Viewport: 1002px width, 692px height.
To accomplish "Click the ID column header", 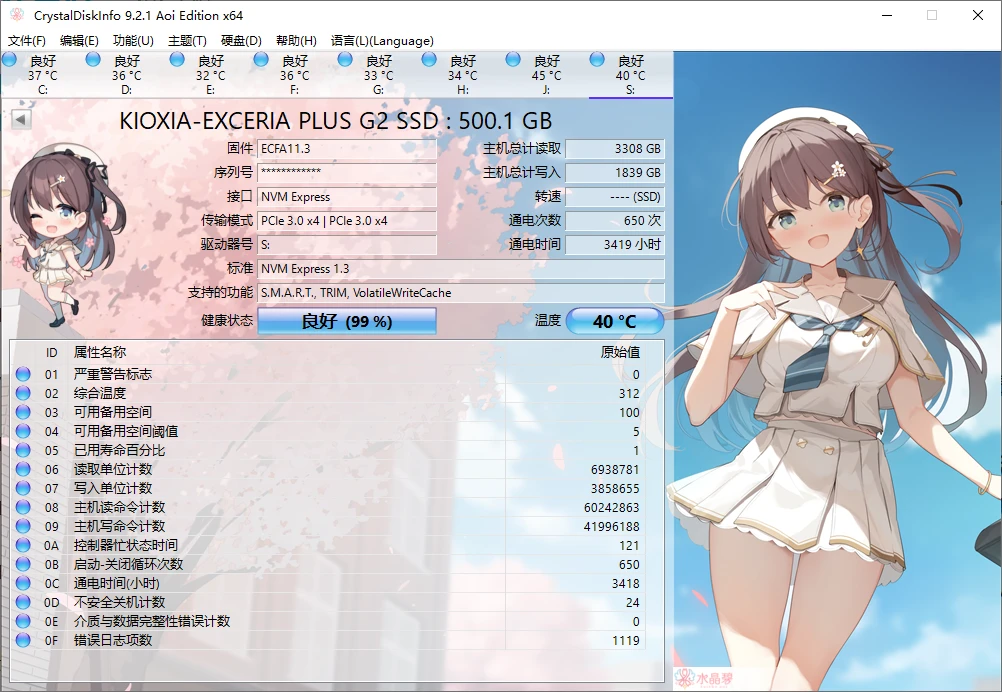I will coord(51,352).
